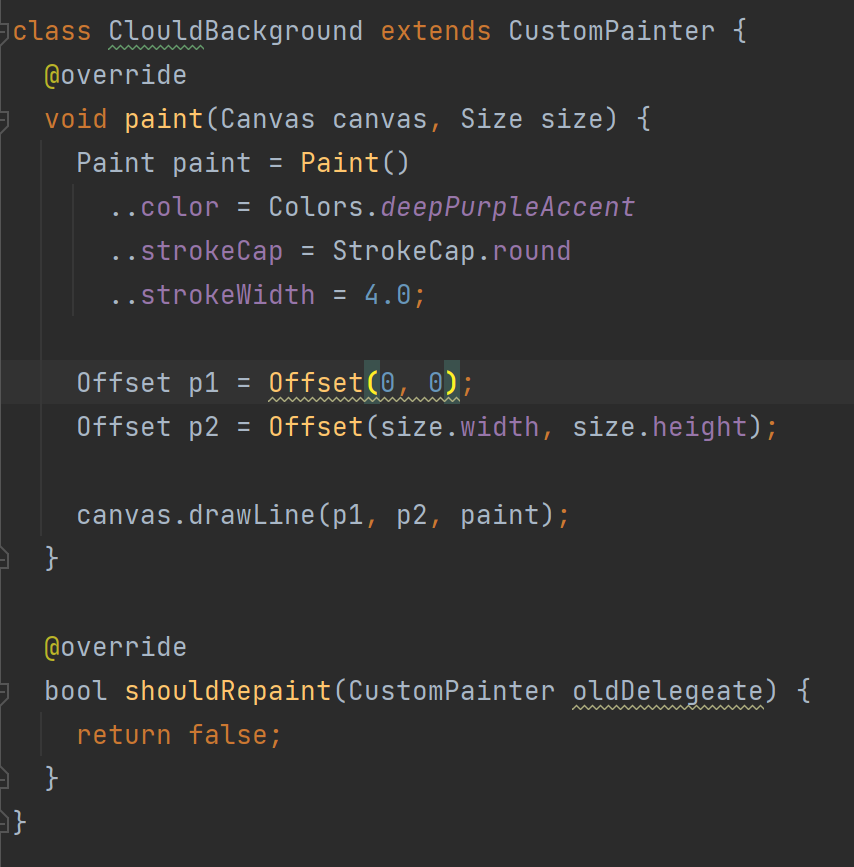Viewport: 854px width, 867px height.
Task: Click the '..strokeWidth' cascade property
Action: tap(212, 295)
